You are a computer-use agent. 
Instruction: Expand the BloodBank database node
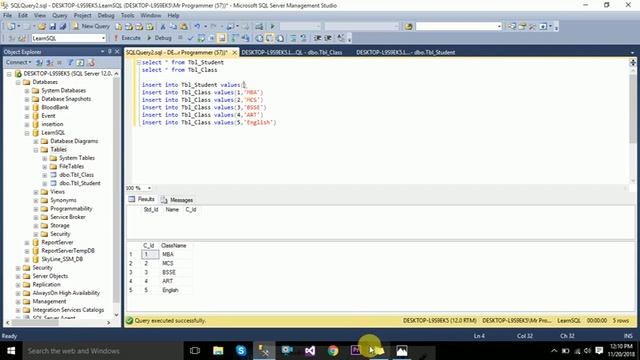[27, 108]
